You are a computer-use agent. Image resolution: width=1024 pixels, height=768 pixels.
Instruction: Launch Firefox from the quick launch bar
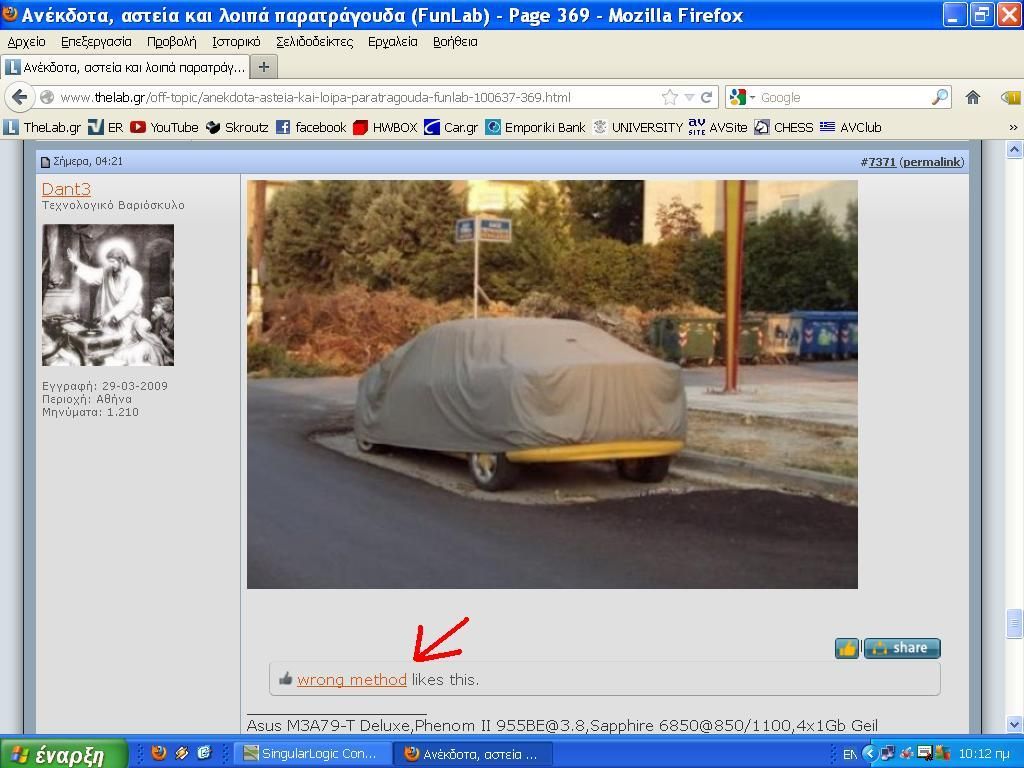[x=159, y=753]
